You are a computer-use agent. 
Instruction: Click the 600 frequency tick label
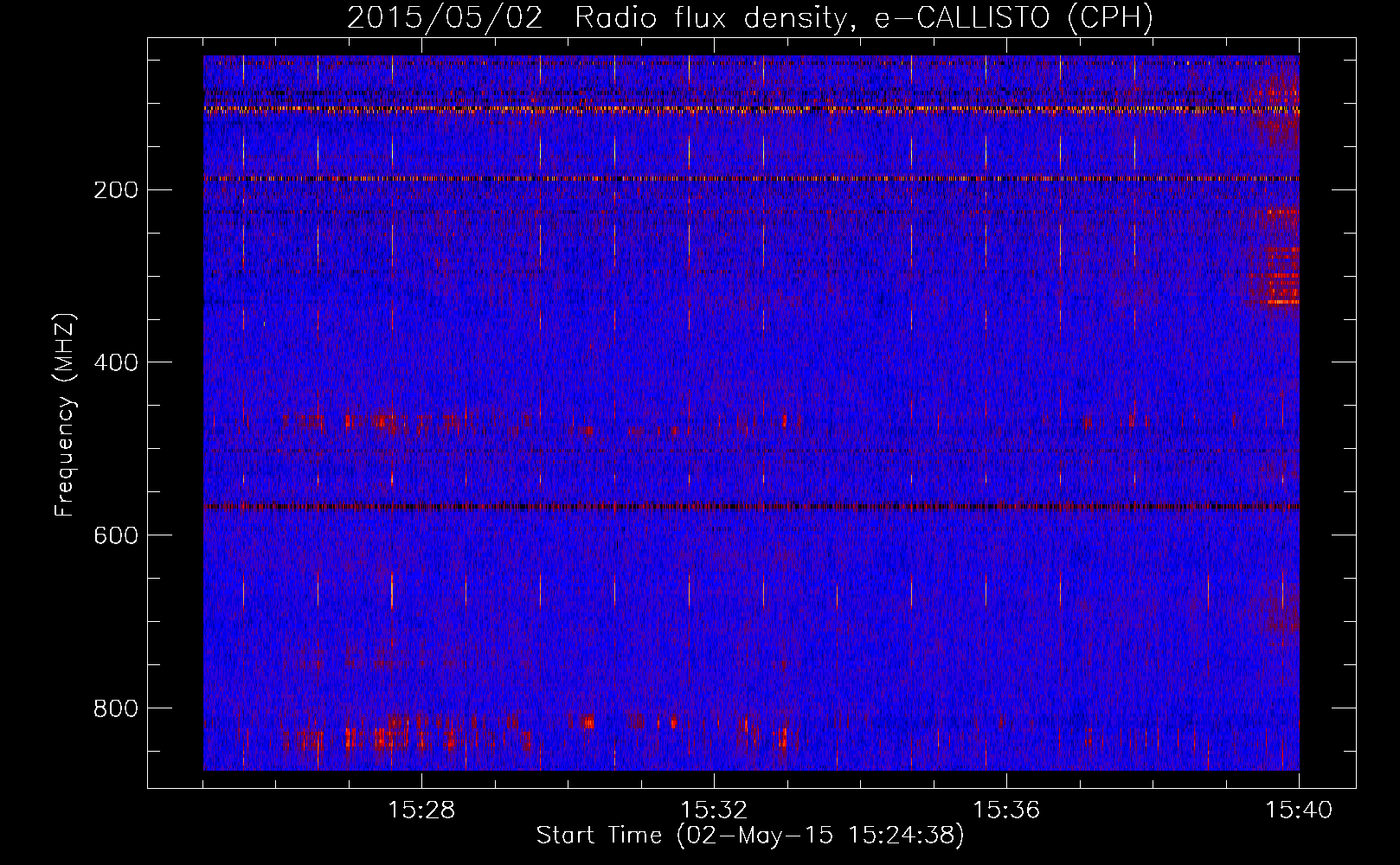116,535
